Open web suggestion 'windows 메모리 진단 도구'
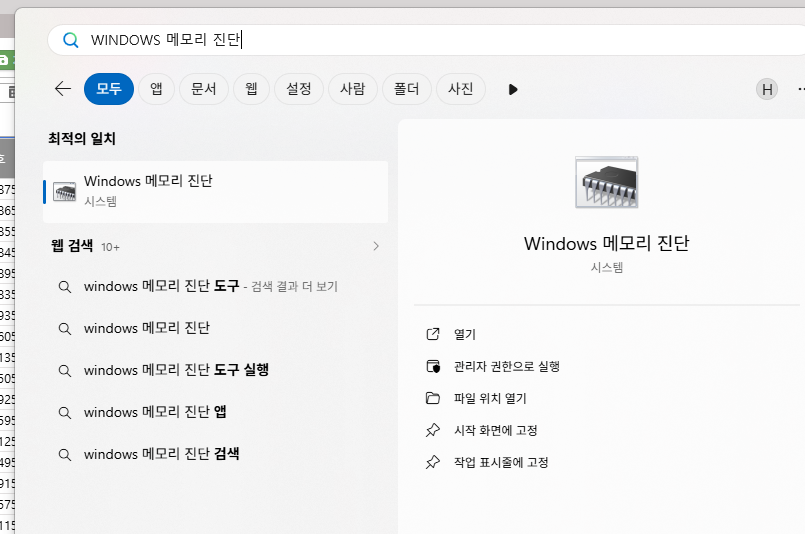This screenshot has width=805, height=534. [216, 286]
